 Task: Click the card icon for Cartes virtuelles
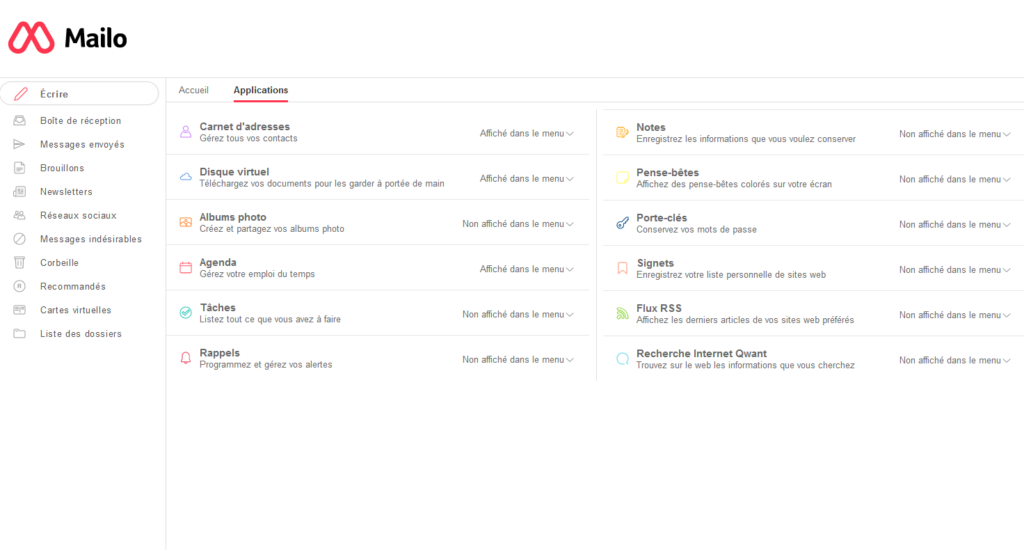(20, 310)
